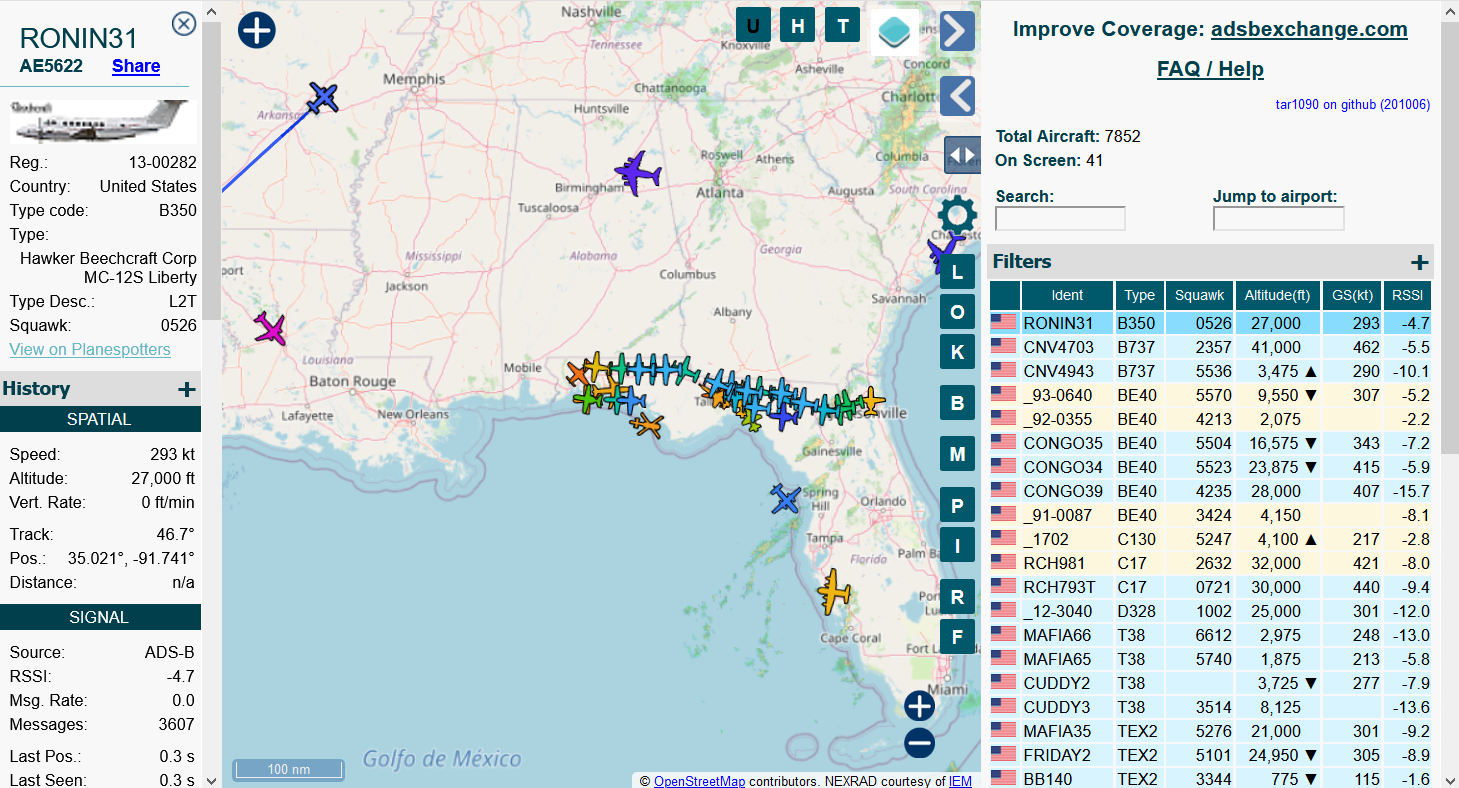Toggle the P map button
1459x788 pixels.
tap(957, 505)
